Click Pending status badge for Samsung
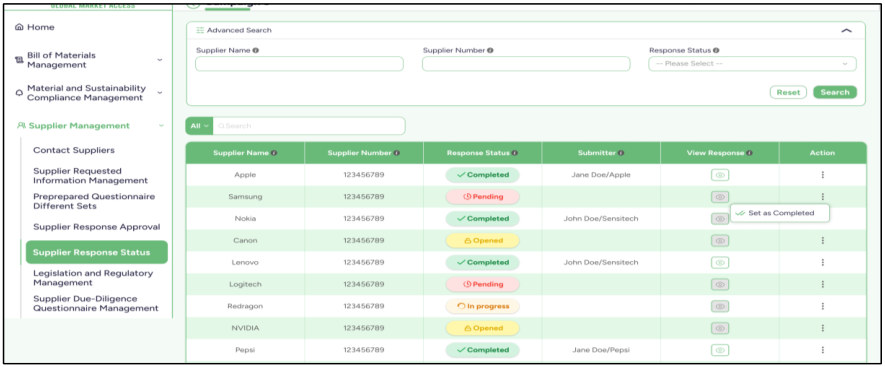The height and width of the screenshot is (367, 885). pyautogui.click(x=483, y=197)
